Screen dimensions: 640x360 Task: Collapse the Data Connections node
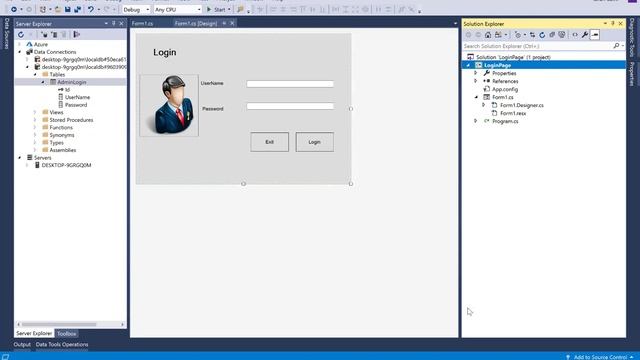(20, 52)
